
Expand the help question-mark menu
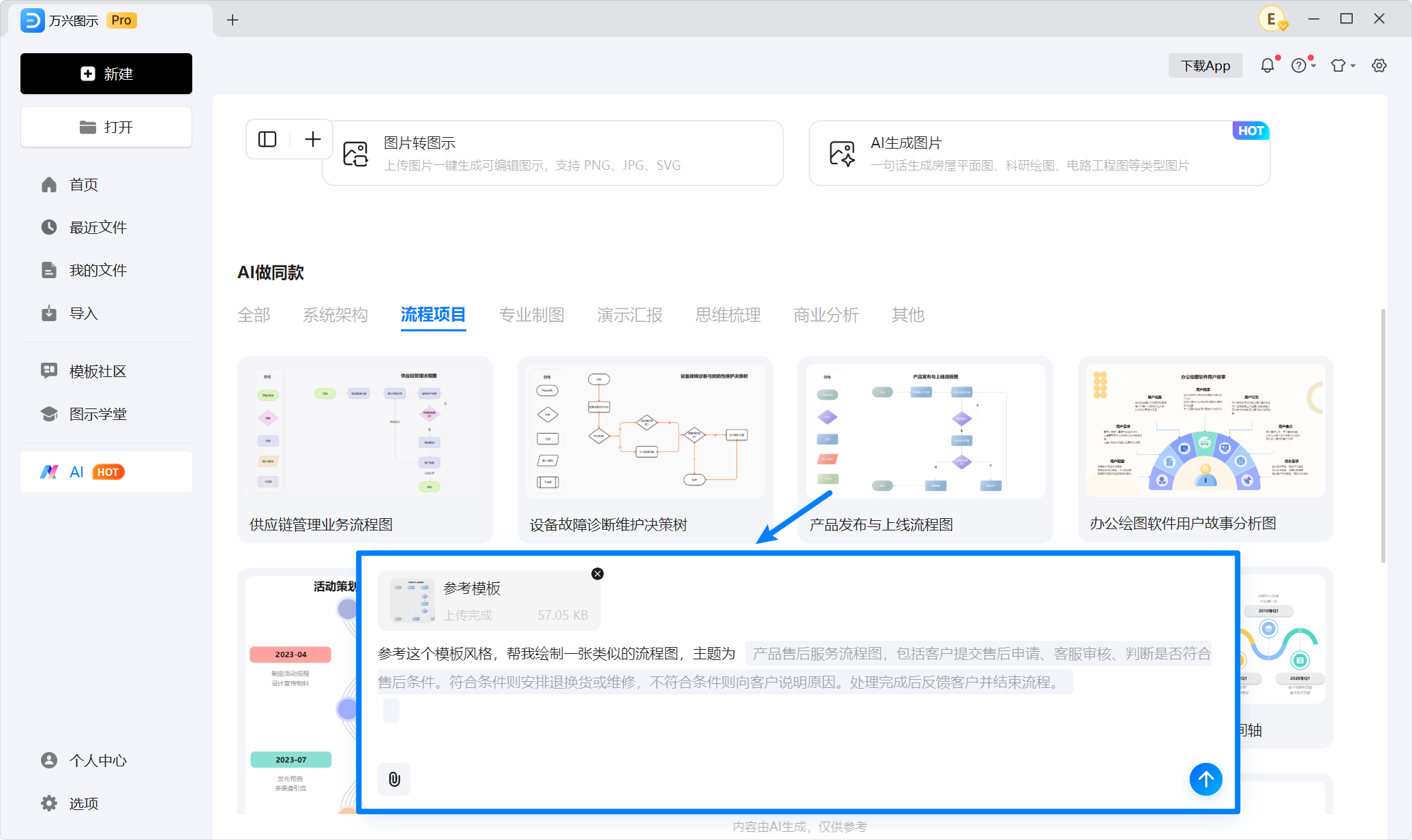(1303, 65)
